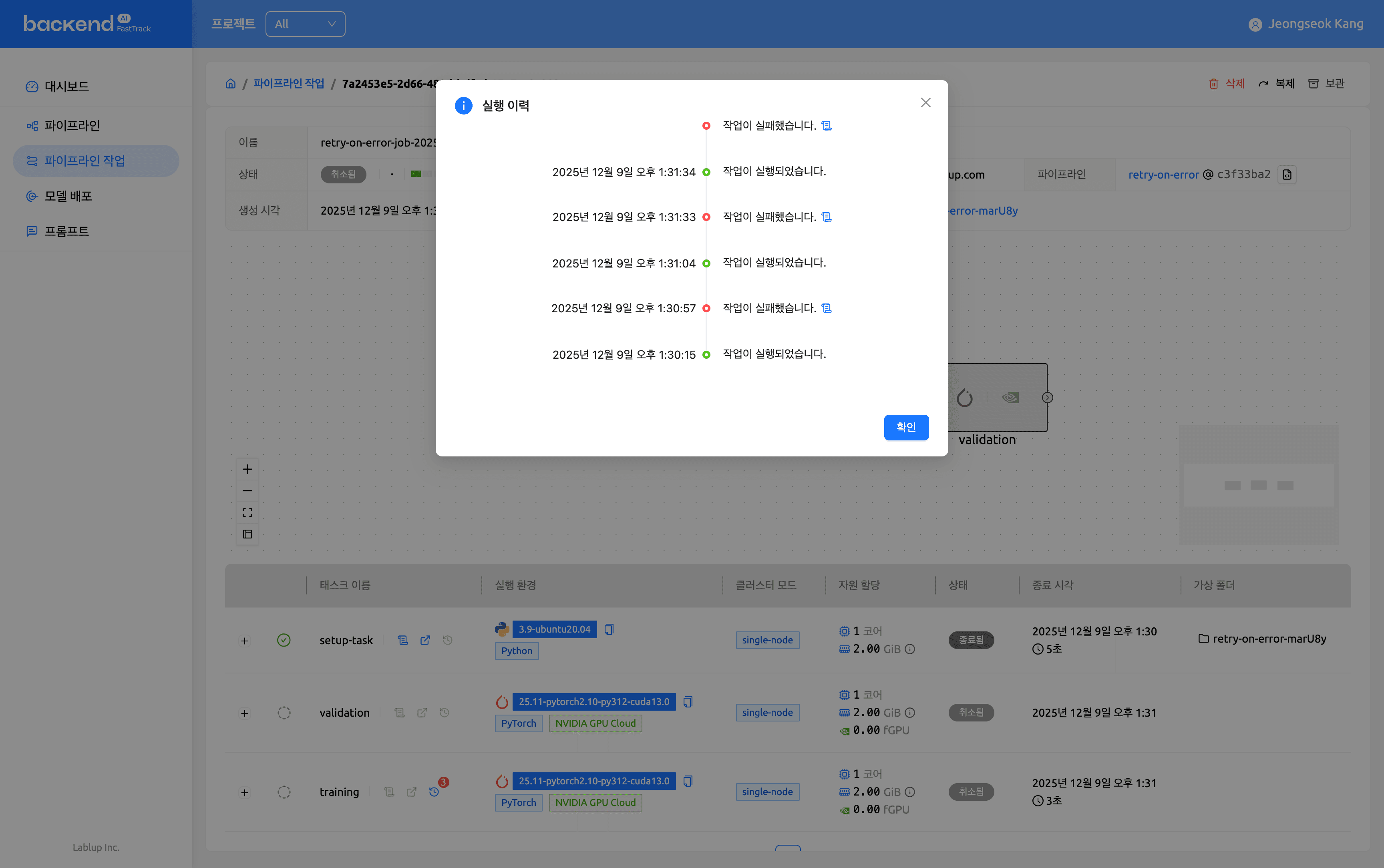The image size is (1384, 868).
Task: Open log icon beside 1:30:57 failure entry
Action: [x=826, y=308]
